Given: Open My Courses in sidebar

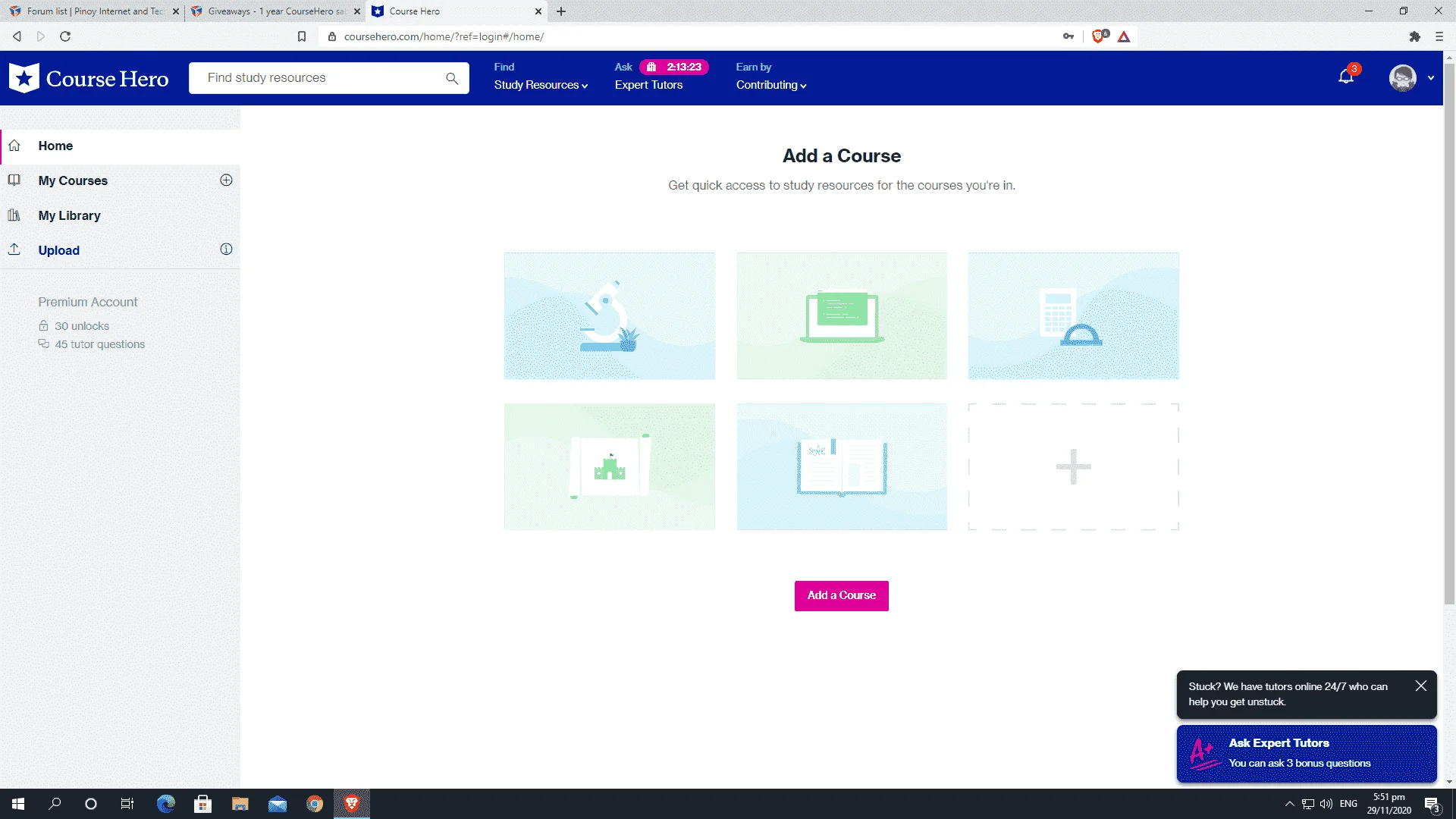Looking at the screenshot, I should 73,180.
